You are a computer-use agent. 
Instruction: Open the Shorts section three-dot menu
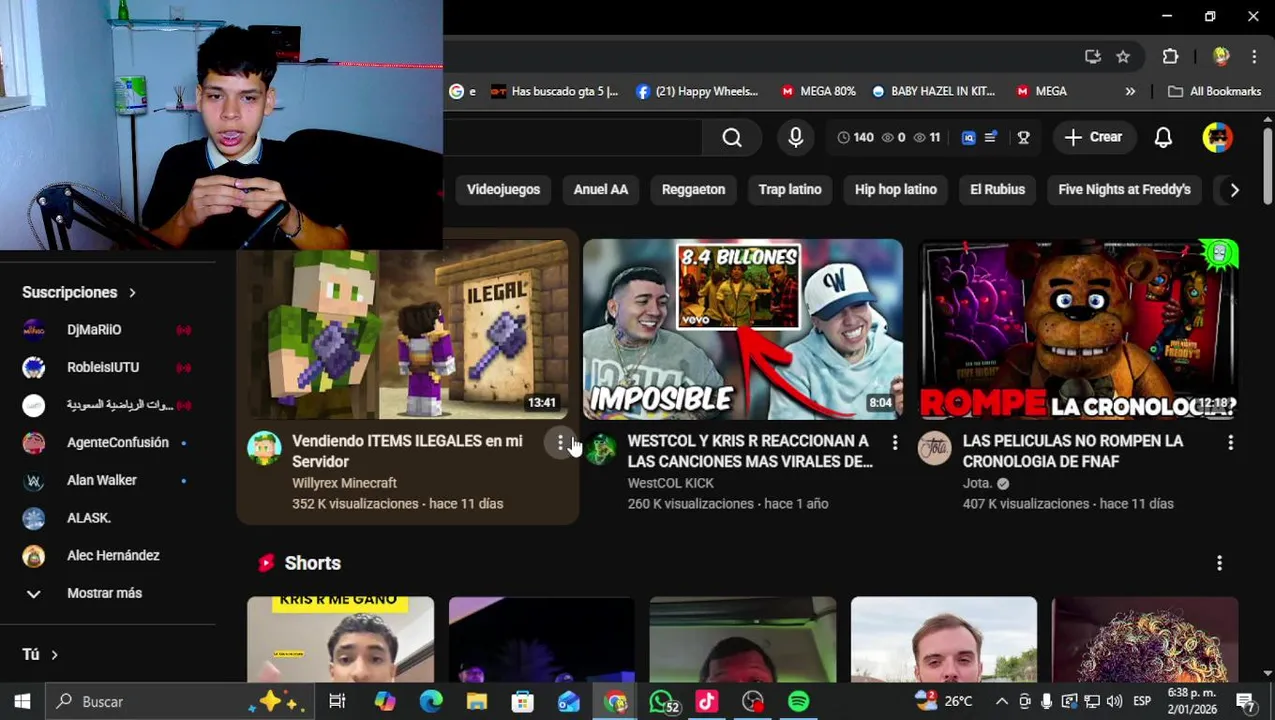(x=1219, y=563)
